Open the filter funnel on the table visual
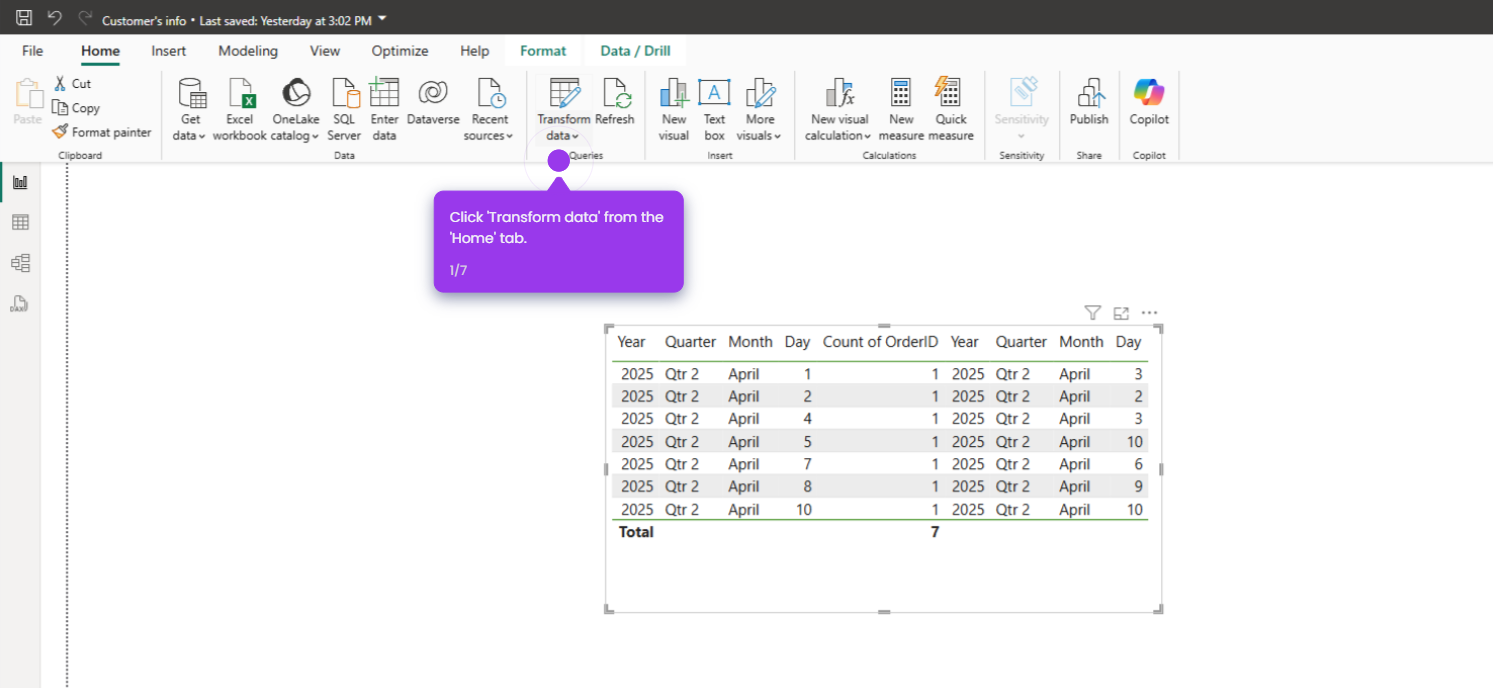This screenshot has width=1493, height=688. tap(1092, 313)
